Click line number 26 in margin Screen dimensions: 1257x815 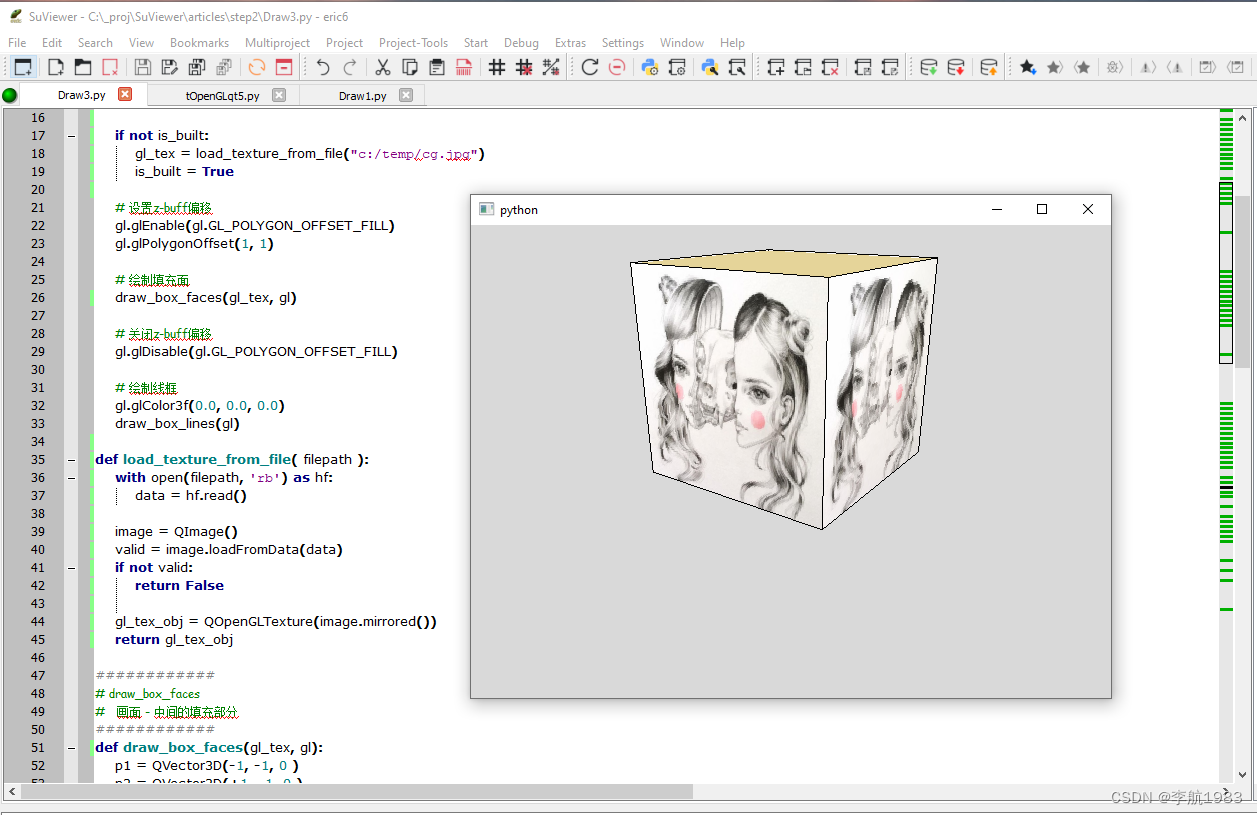[x=38, y=298]
